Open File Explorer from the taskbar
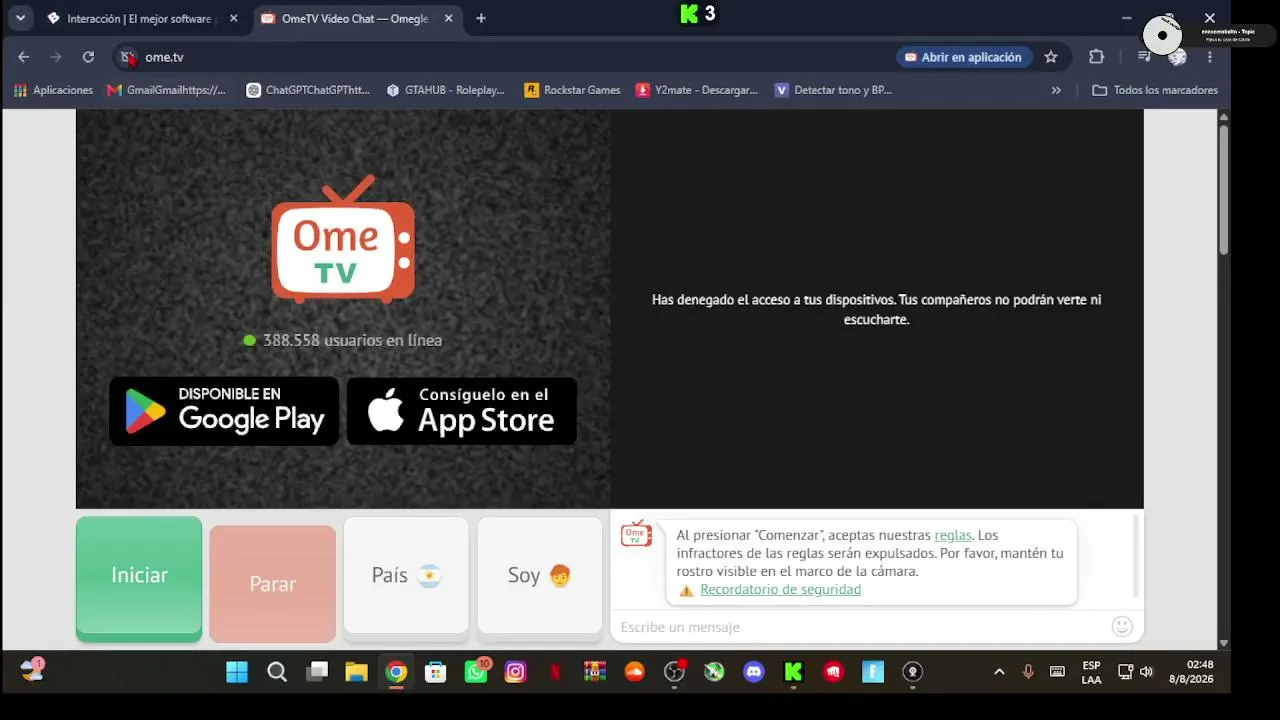Image resolution: width=1280 pixels, height=720 pixels. [356, 672]
